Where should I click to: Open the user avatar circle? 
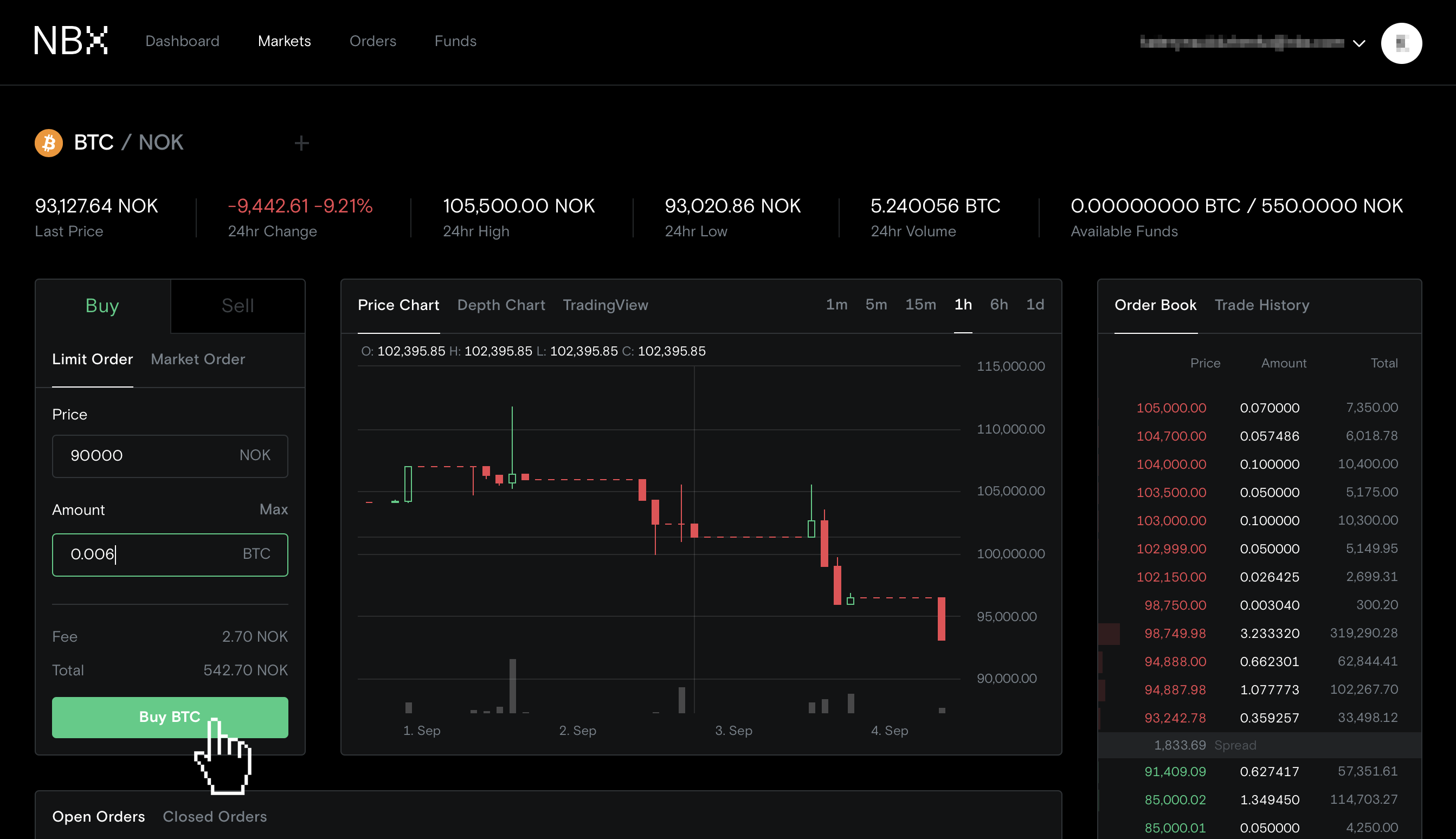click(x=1401, y=43)
